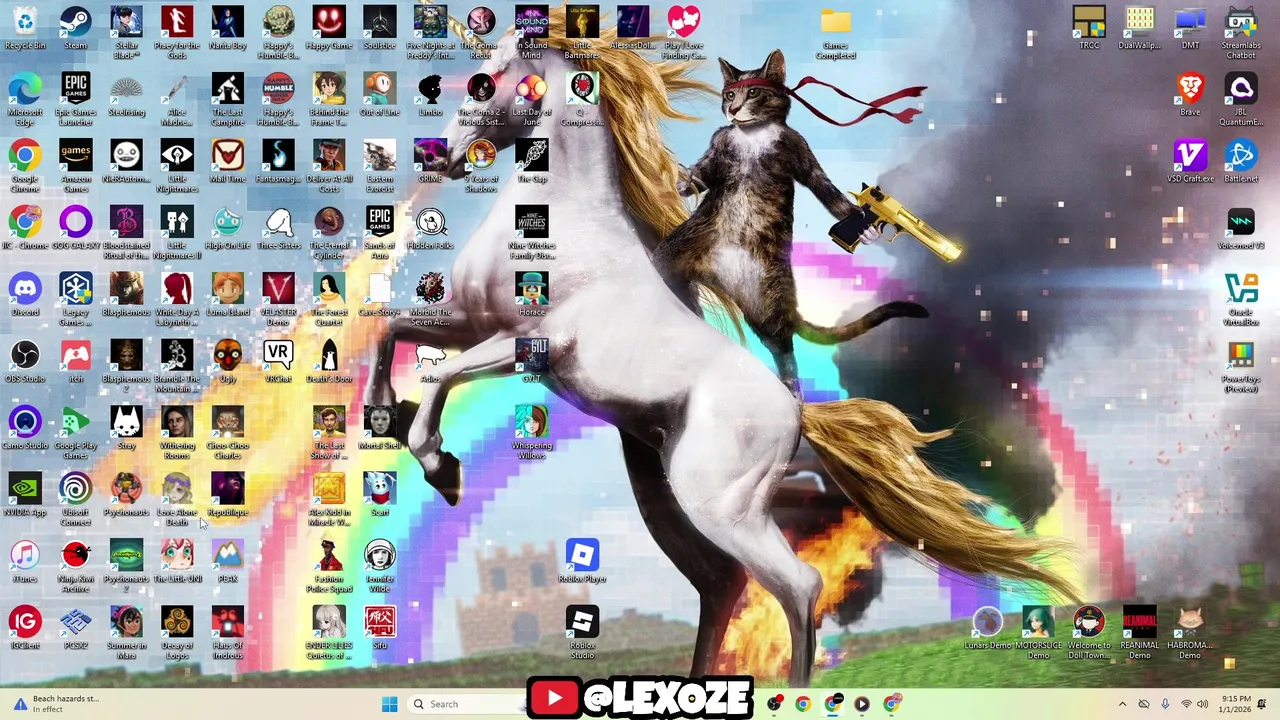This screenshot has height=720, width=1280.
Task: Select the Sifu desktop shortcut
Action: coord(380,629)
